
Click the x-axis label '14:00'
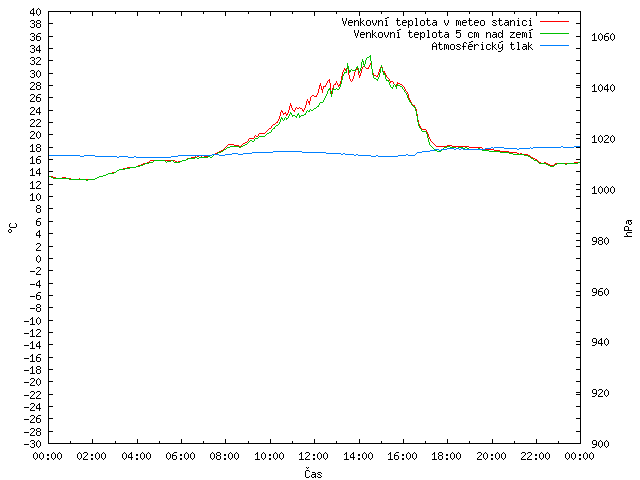click(x=358, y=456)
